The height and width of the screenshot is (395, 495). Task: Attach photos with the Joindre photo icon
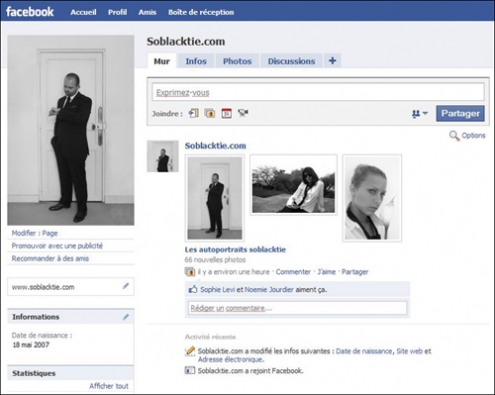pyautogui.click(x=210, y=113)
